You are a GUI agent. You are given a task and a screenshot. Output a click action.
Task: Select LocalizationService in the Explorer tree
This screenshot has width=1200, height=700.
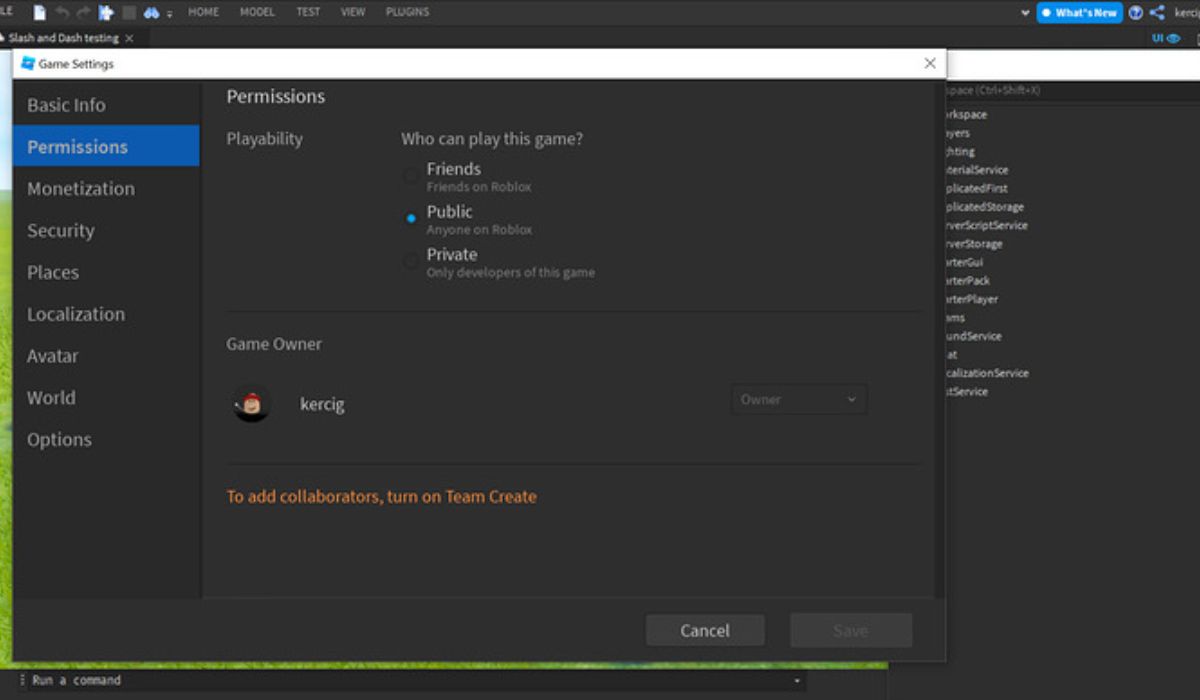[x=986, y=373]
